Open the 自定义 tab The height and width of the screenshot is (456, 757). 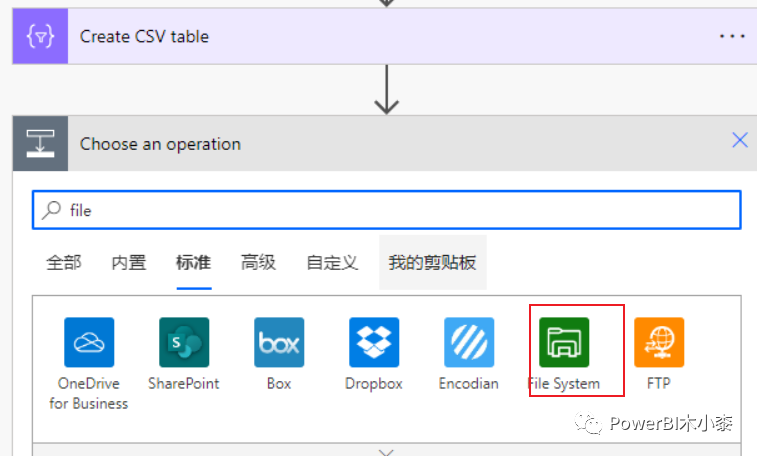332,263
